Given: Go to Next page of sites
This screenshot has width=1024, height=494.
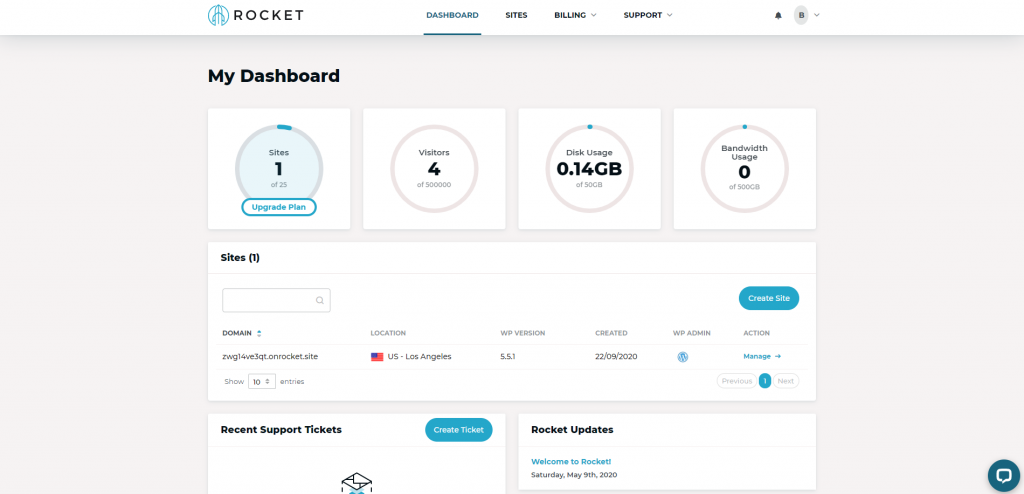Looking at the screenshot, I should coord(786,381).
